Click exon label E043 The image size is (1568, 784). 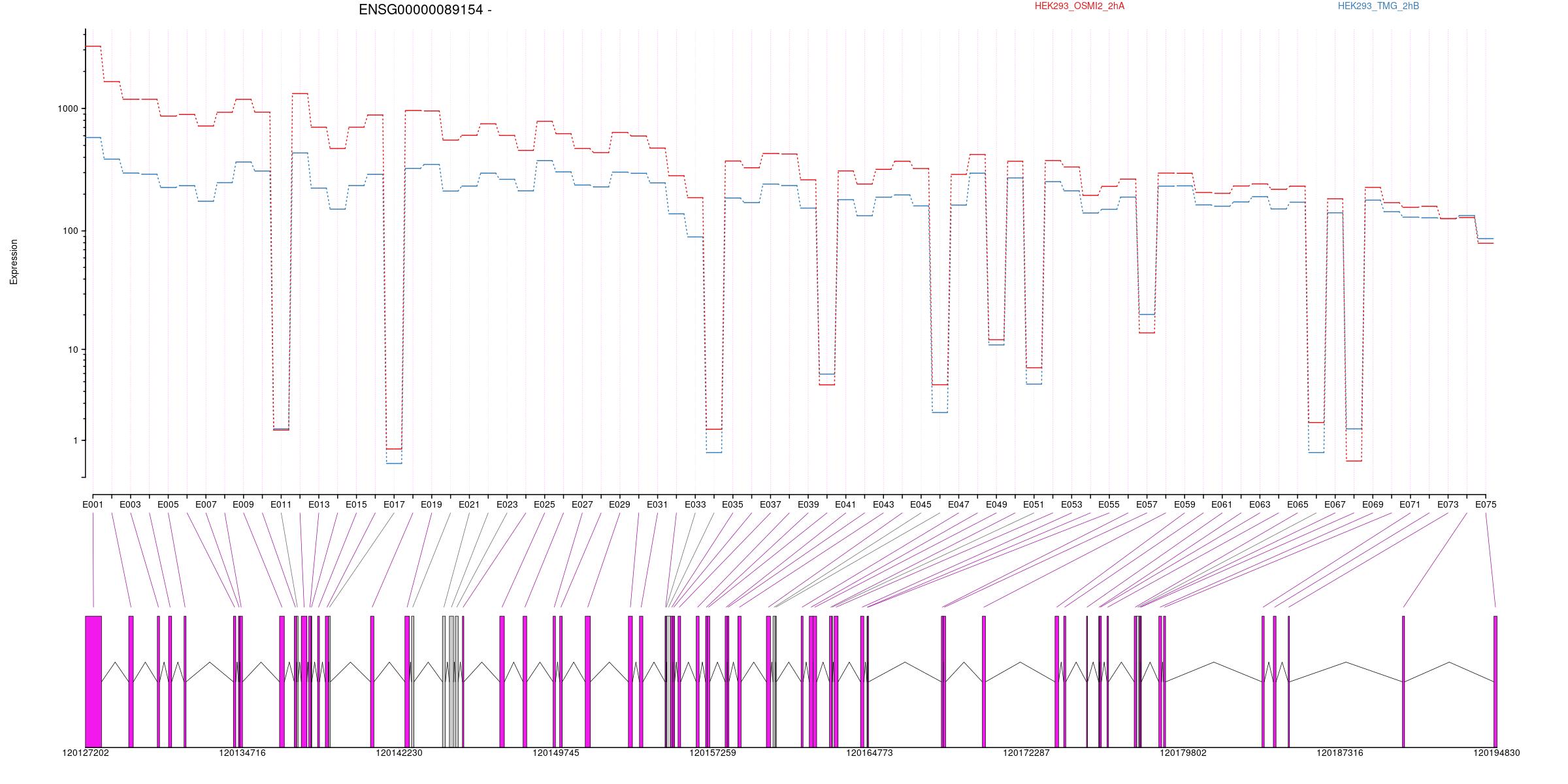pos(883,504)
